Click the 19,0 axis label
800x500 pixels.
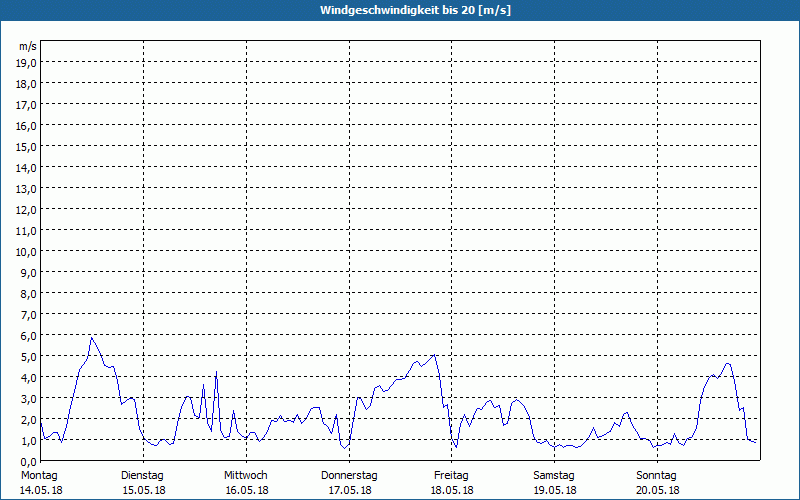pos(27,63)
